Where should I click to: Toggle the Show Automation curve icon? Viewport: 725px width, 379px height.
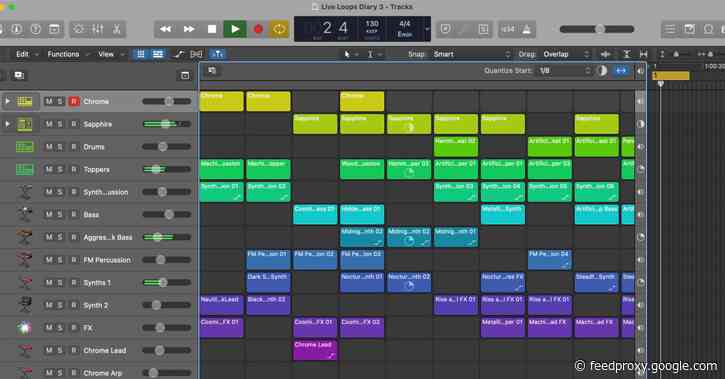tap(178, 54)
